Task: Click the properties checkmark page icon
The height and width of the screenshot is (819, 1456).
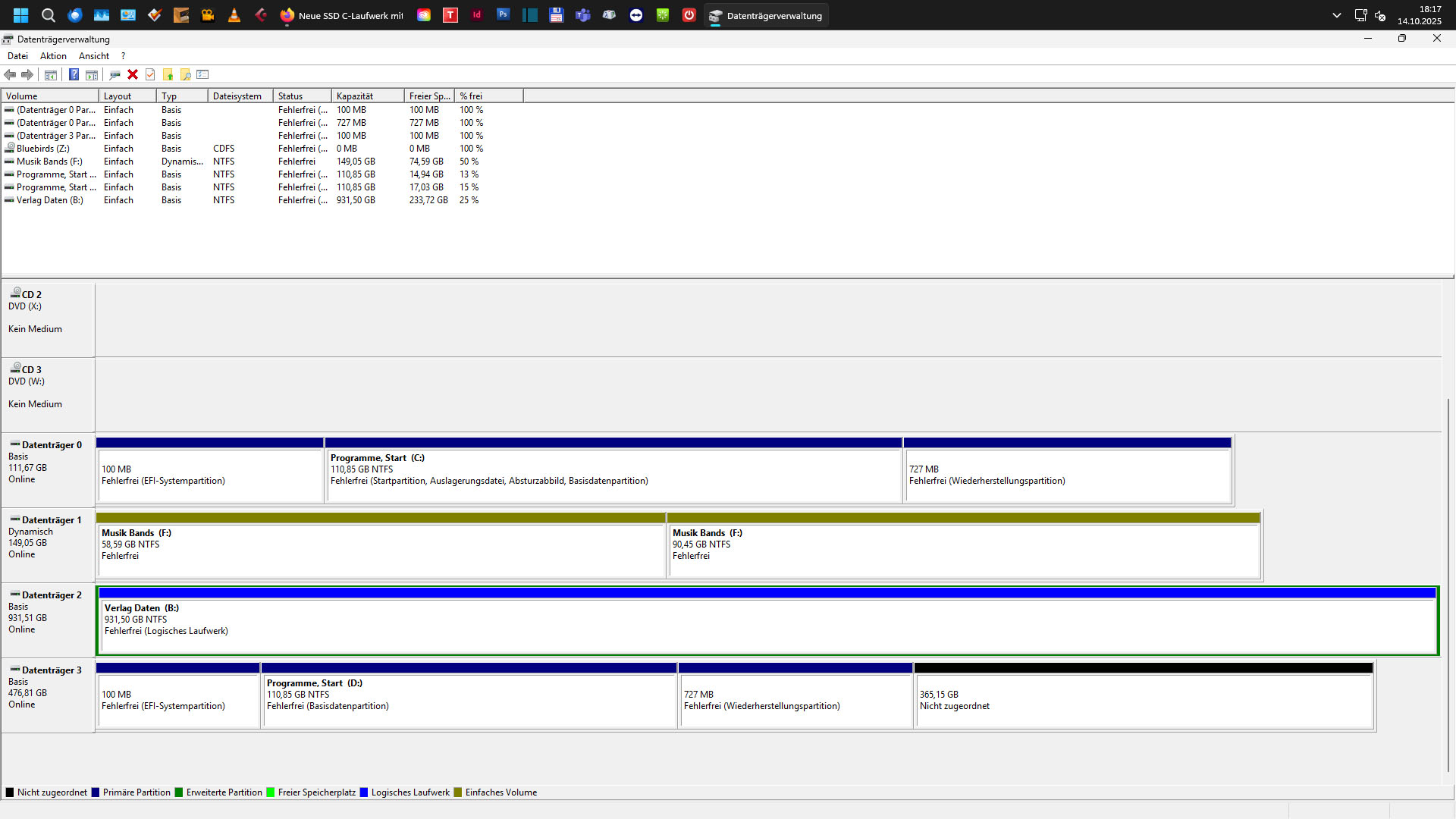Action: 150,74
